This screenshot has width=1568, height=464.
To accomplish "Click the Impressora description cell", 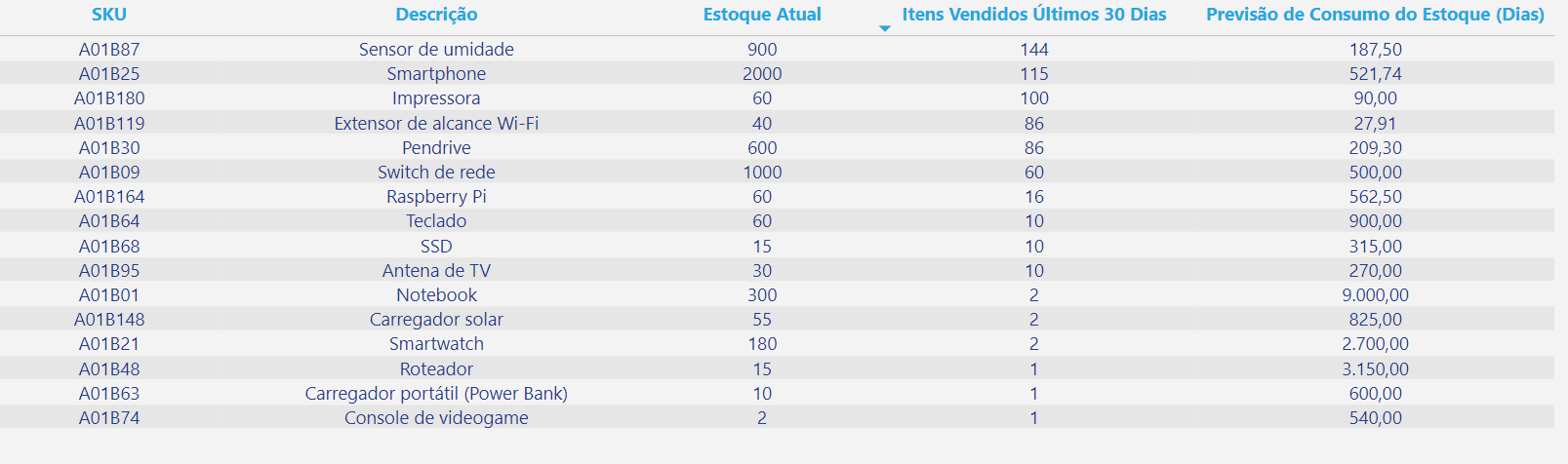I will [x=436, y=98].
